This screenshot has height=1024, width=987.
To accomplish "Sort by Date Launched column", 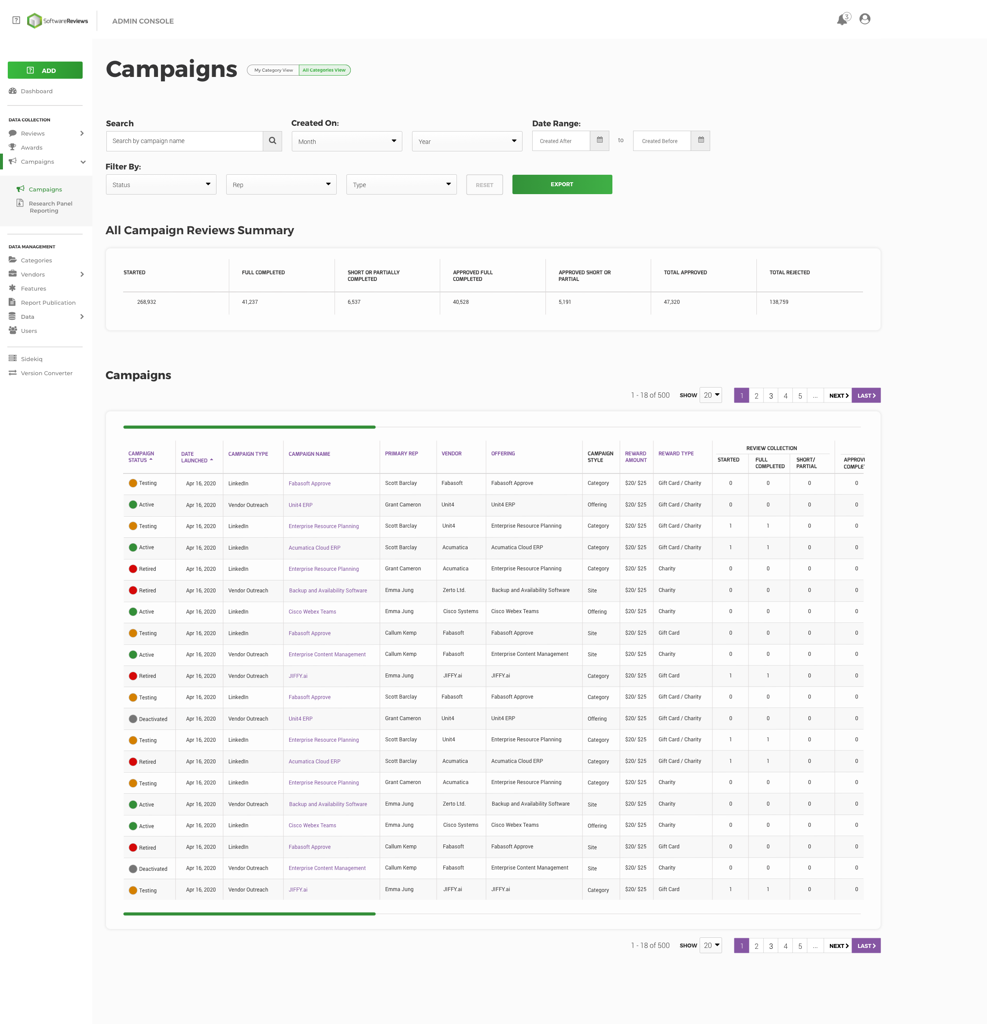I will pos(197,457).
